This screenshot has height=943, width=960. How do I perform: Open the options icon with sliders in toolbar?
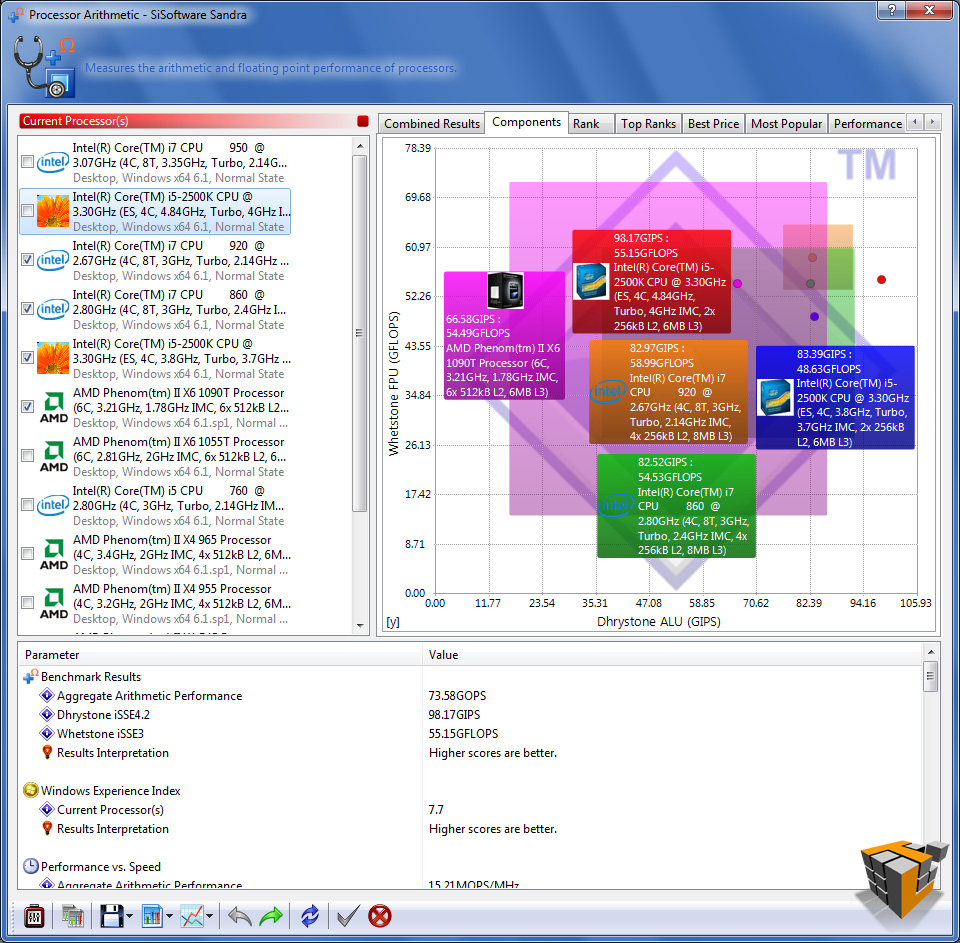tap(34, 916)
